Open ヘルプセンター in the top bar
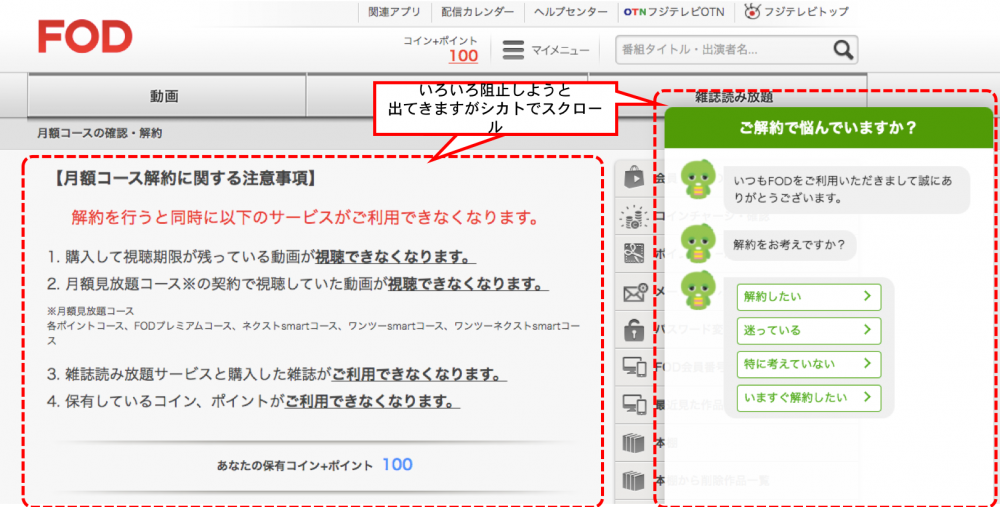The image size is (1000, 507). click(571, 11)
